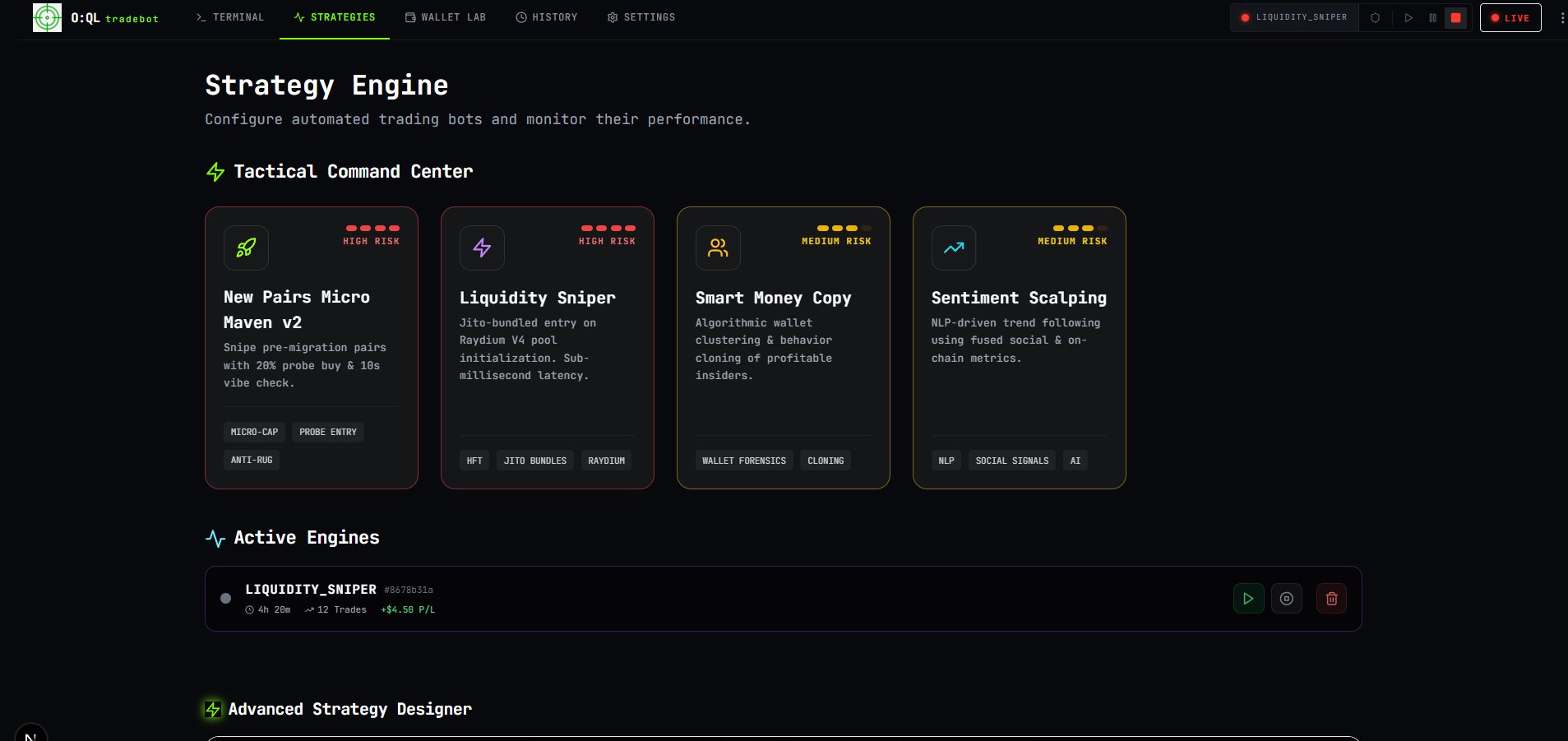Screen dimensions: 1568x741
Task: Delete the LIQUIDITY_SNIPER engine with trash icon
Action: pyautogui.click(x=1332, y=599)
